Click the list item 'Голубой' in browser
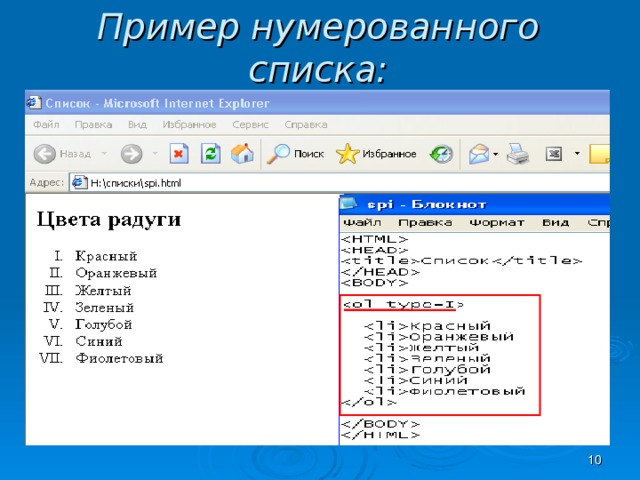The height and width of the screenshot is (480, 640). (x=104, y=324)
